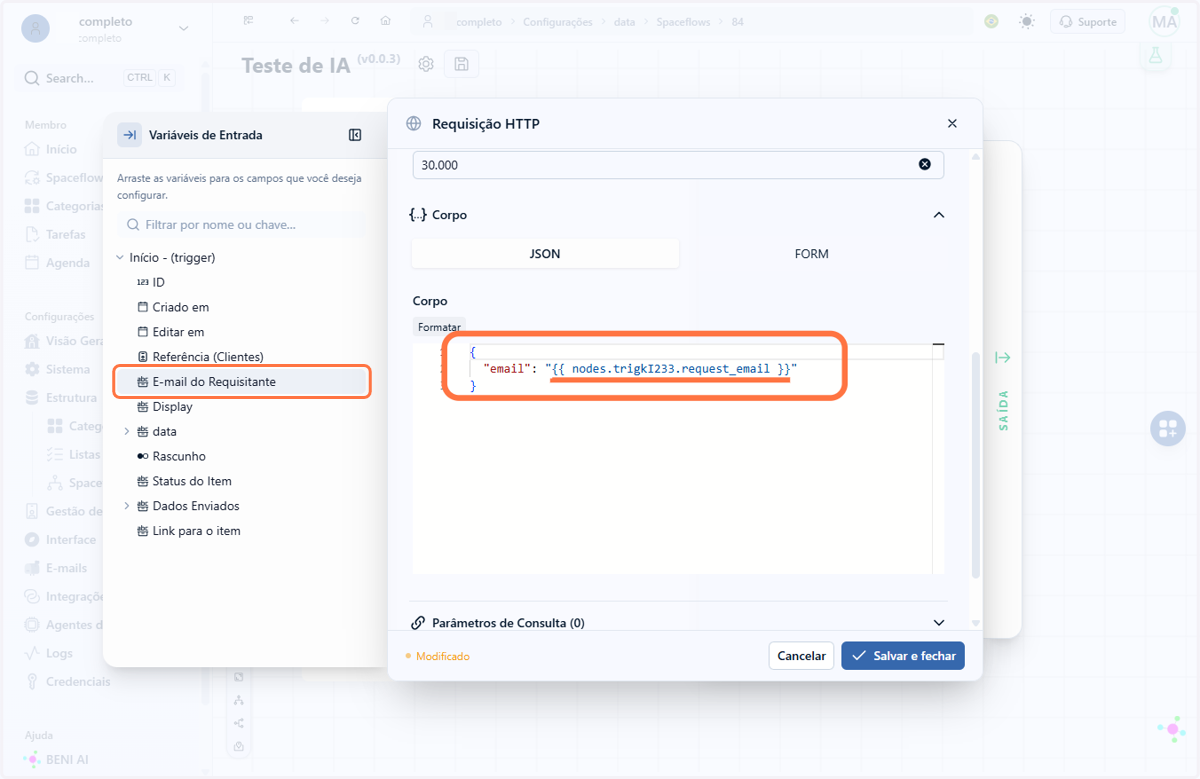Open the MA user avatar menu
Viewport: 1200px width, 779px height.
(1165, 21)
